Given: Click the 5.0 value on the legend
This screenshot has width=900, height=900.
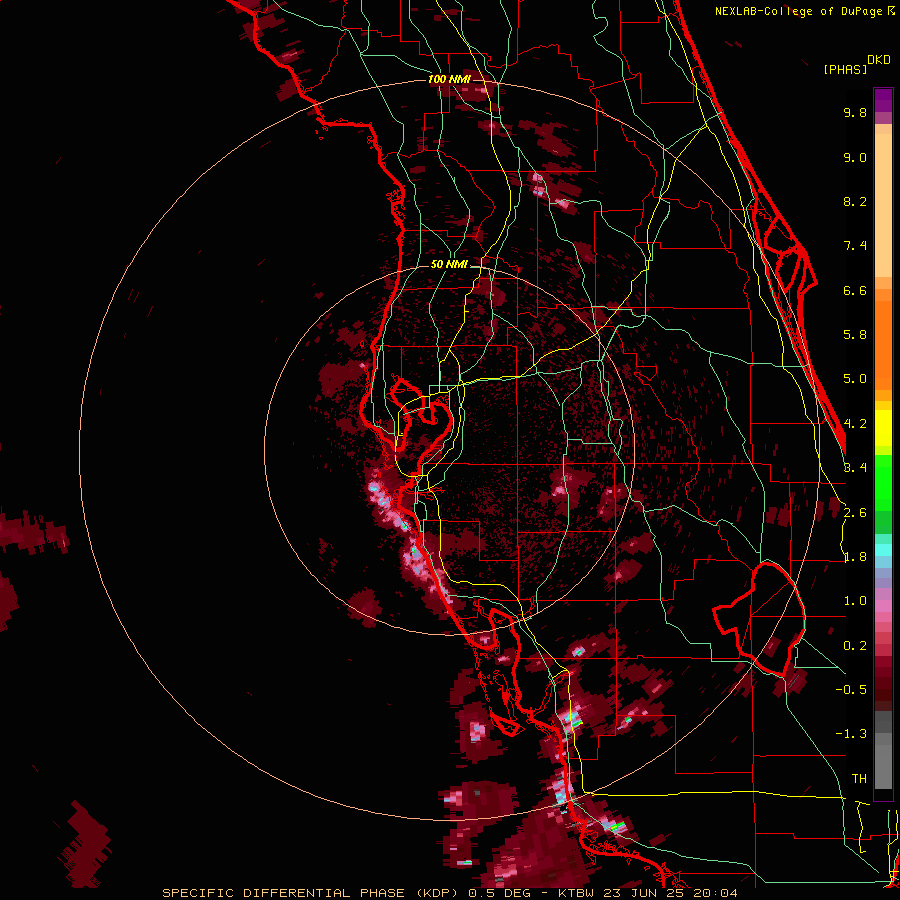Looking at the screenshot, I should tap(855, 379).
